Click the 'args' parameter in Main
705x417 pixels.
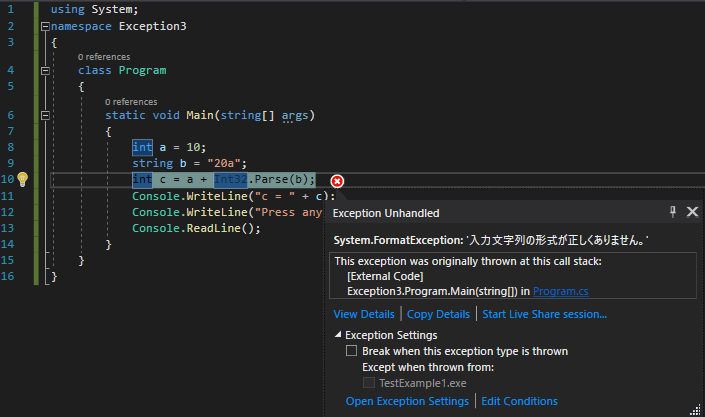[295, 116]
